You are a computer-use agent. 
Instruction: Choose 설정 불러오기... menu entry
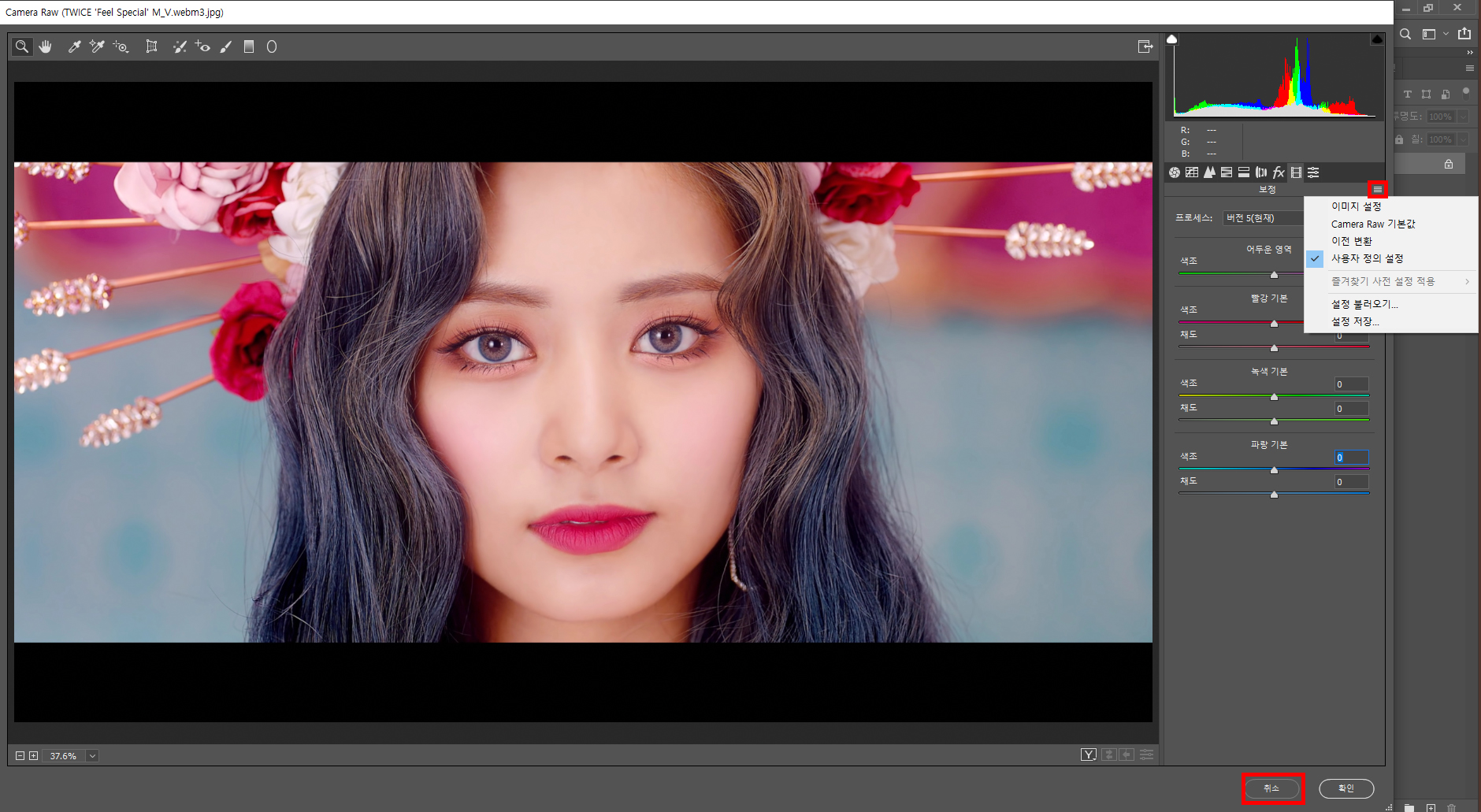click(1364, 304)
